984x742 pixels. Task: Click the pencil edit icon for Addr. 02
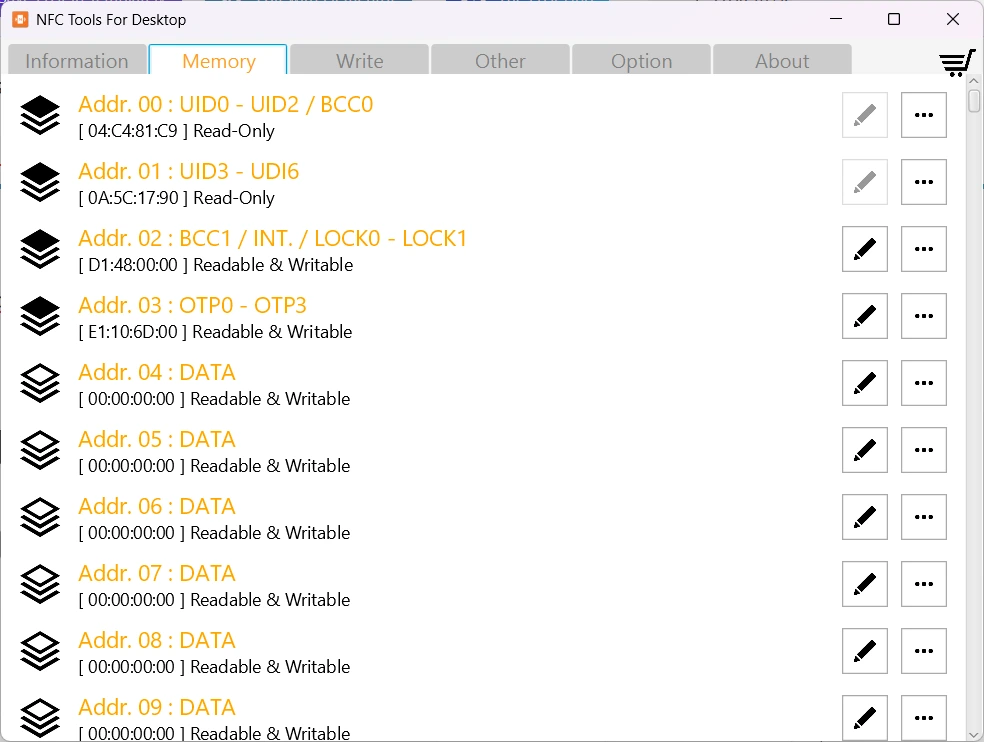click(x=865, y=249)
